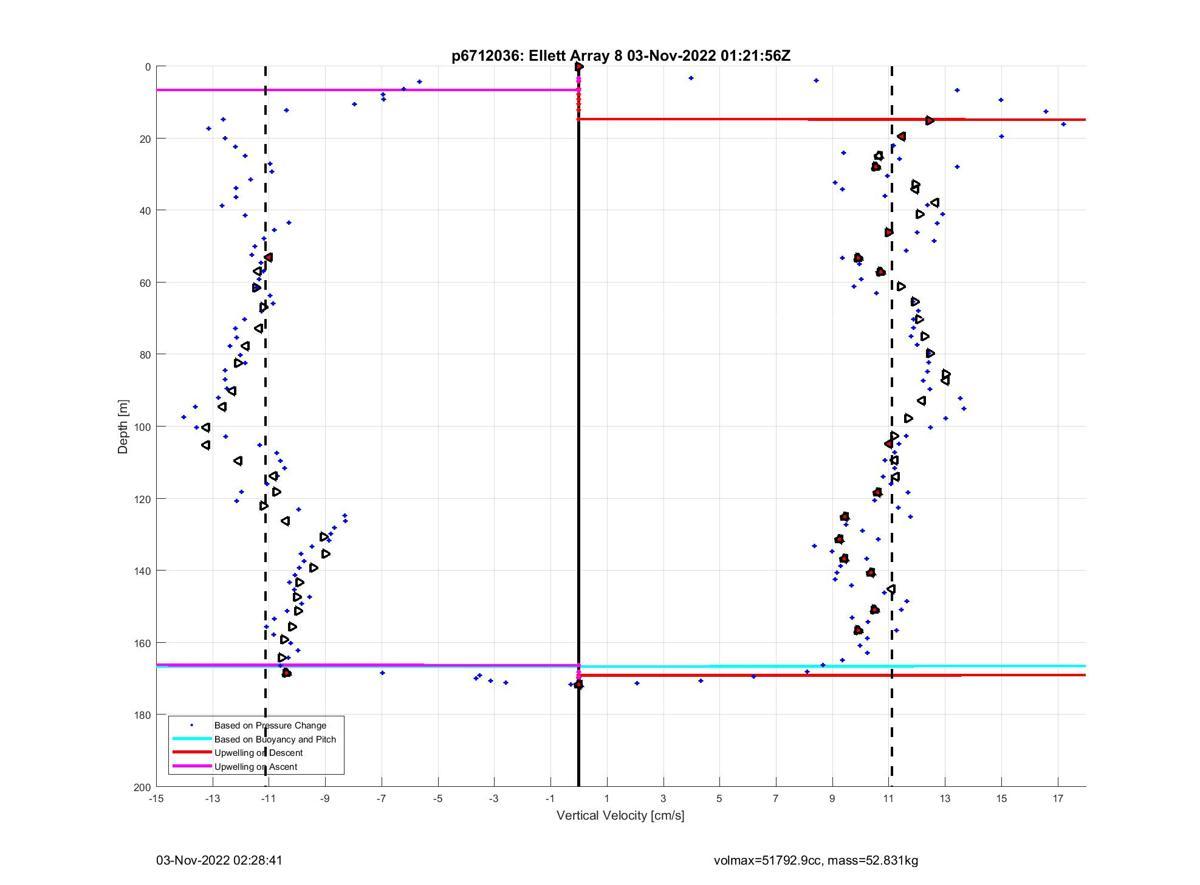The height and width of the screenshot is (885, 1200).
Task: Click legend entry 'Based on Pressure Change'
Action: (270, 725)
